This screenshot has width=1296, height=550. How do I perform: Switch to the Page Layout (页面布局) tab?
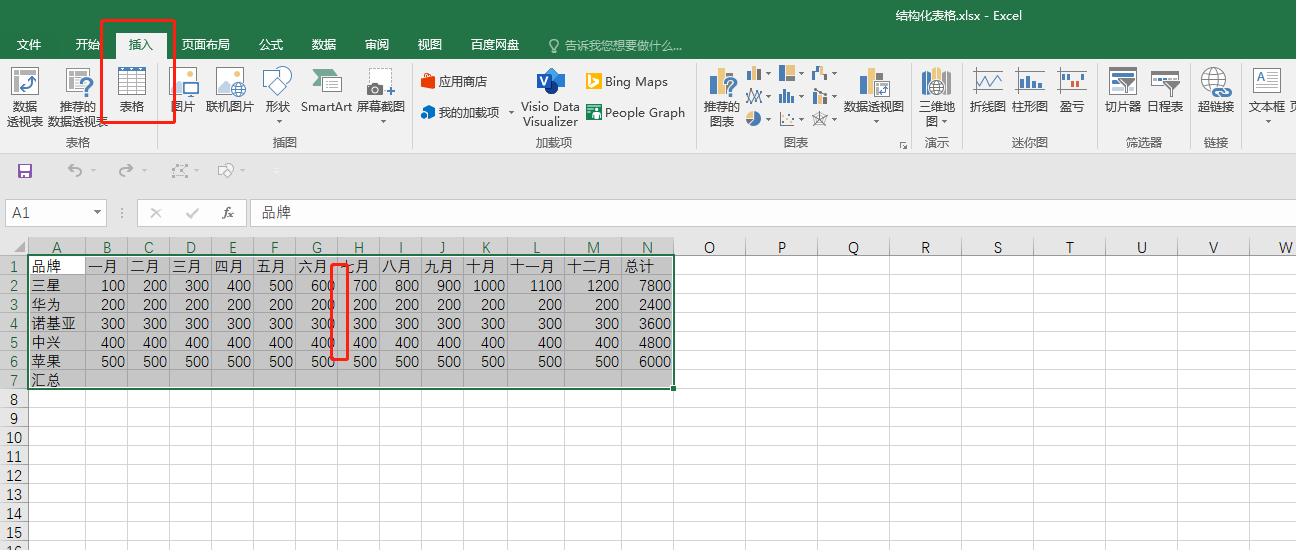coord(205,45)
